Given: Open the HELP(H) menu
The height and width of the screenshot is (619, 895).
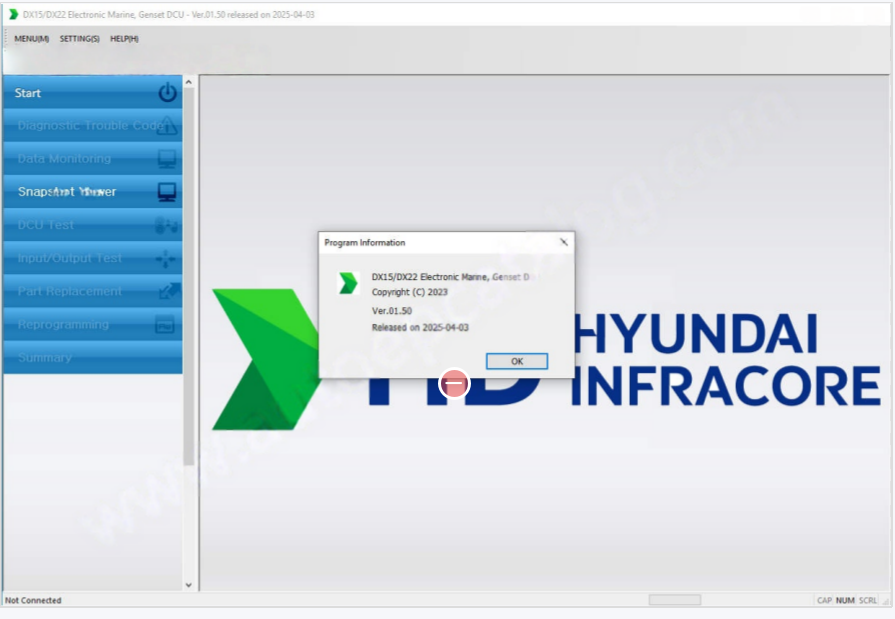Looking at the screenshot, I should (x=124, y=39).
